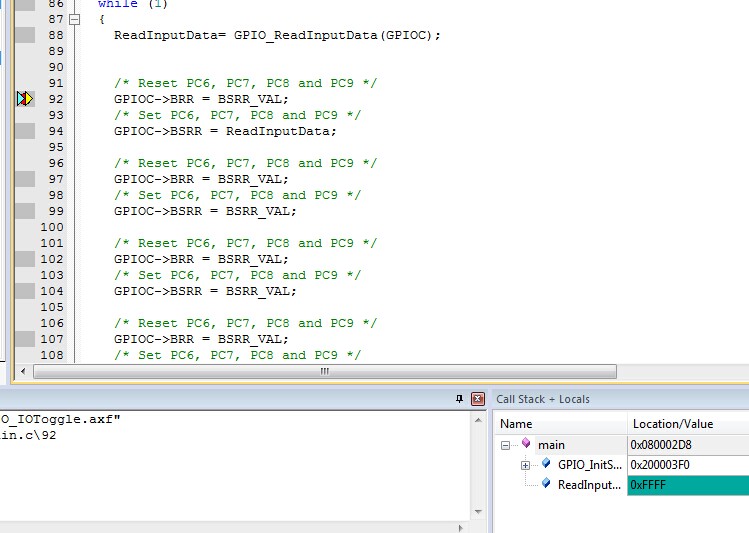This screenshot has height=533, width=749.
Task: Click the comment on line 91
Action: click(x=246, y=83)
